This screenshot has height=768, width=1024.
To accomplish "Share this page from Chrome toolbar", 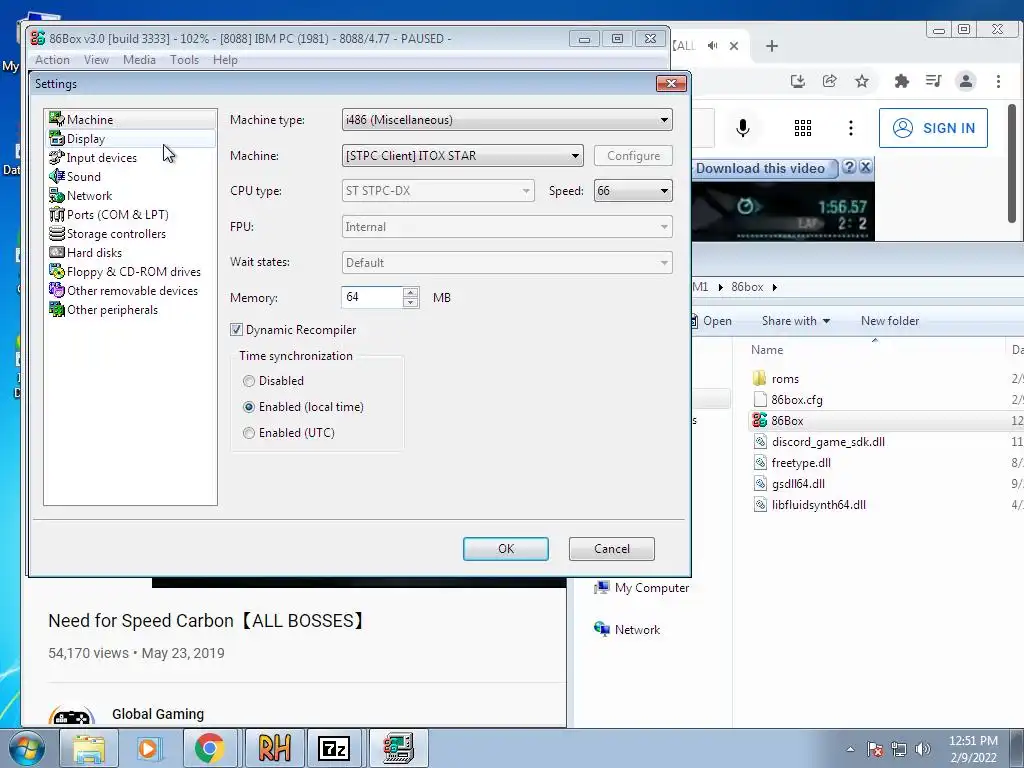I will [x=829, y=81].
